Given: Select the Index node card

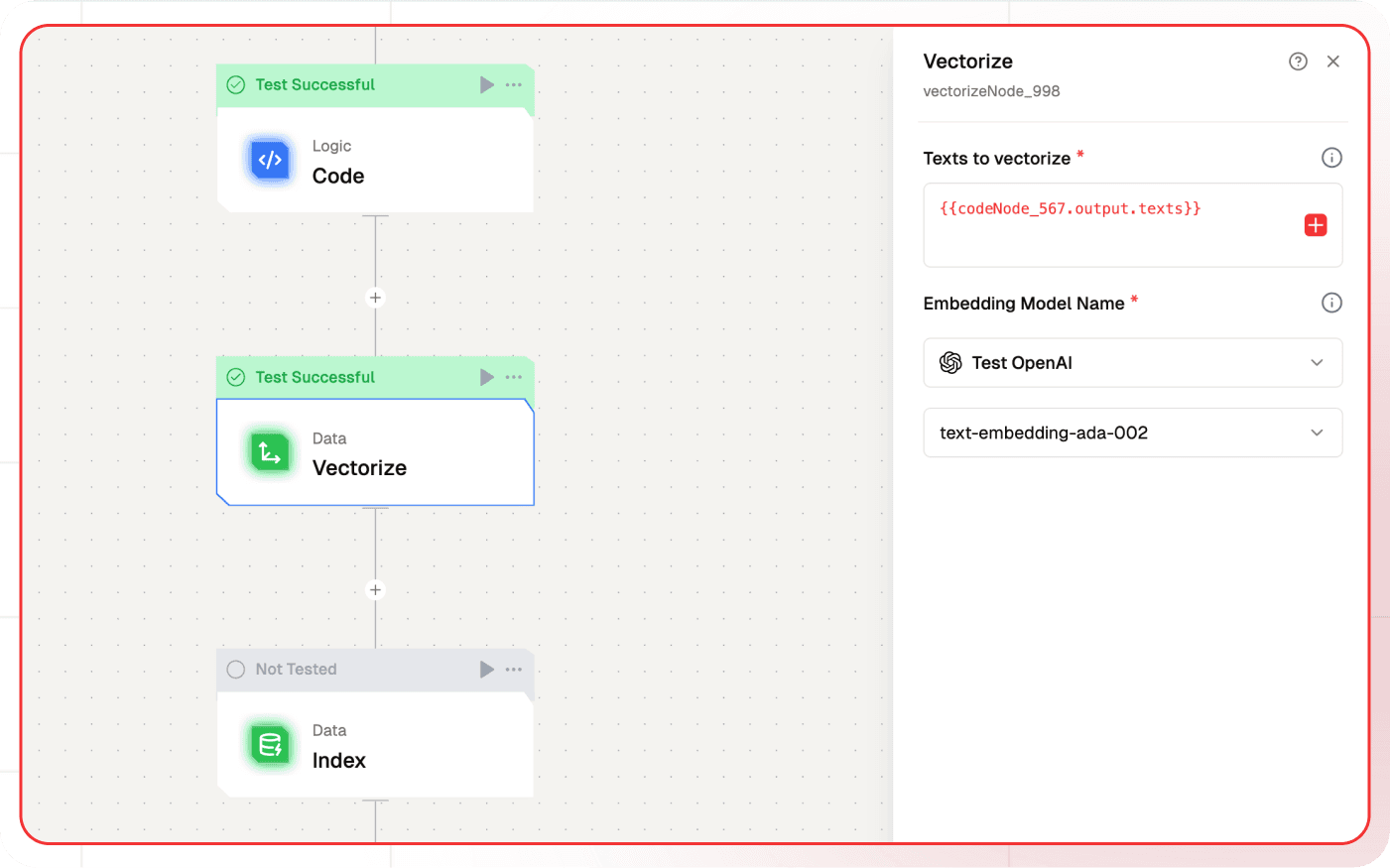Looking at the screenshot, I should click(375, 745).
